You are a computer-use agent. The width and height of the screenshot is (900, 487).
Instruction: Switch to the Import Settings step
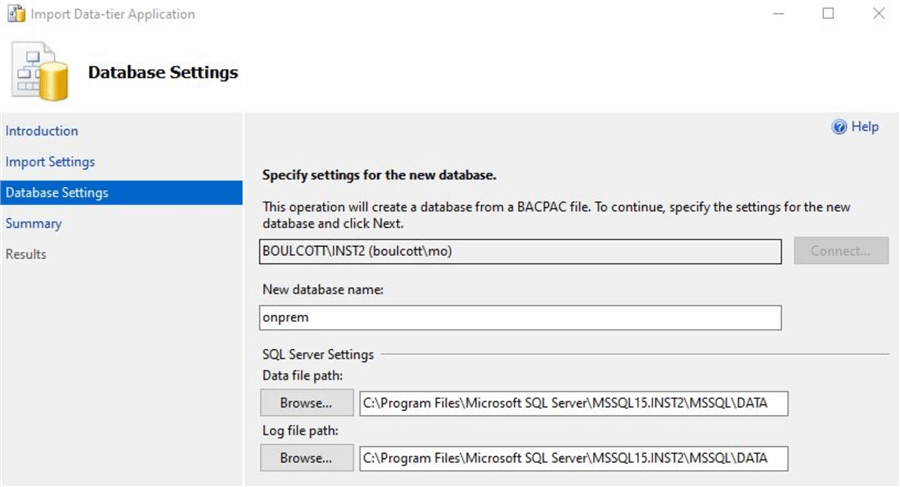click(x=50, y=162)
